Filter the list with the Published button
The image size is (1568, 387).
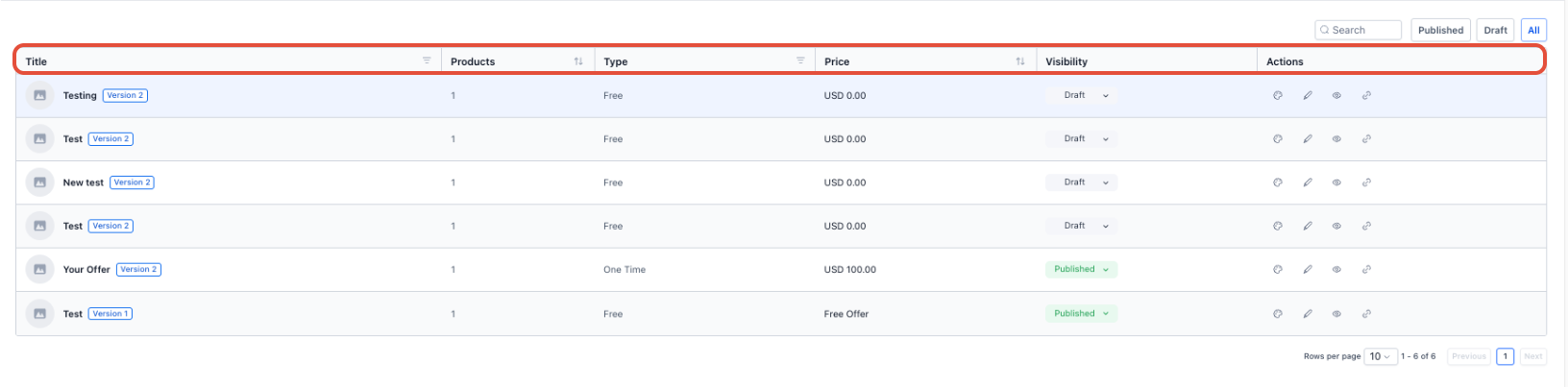point(1440,30)
